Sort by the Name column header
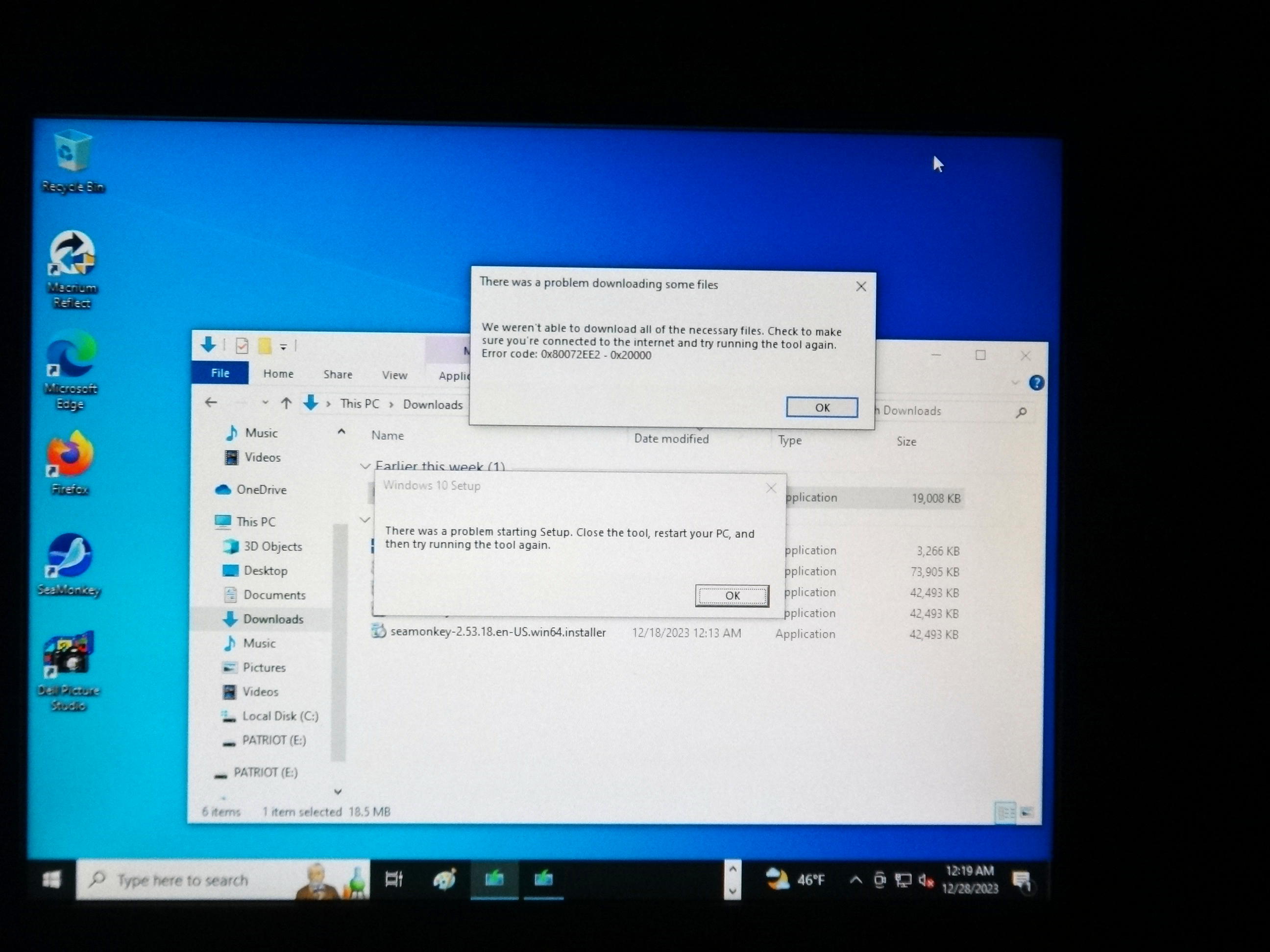Viewport: 1270px width, 952px height. [x=388, y=435]
